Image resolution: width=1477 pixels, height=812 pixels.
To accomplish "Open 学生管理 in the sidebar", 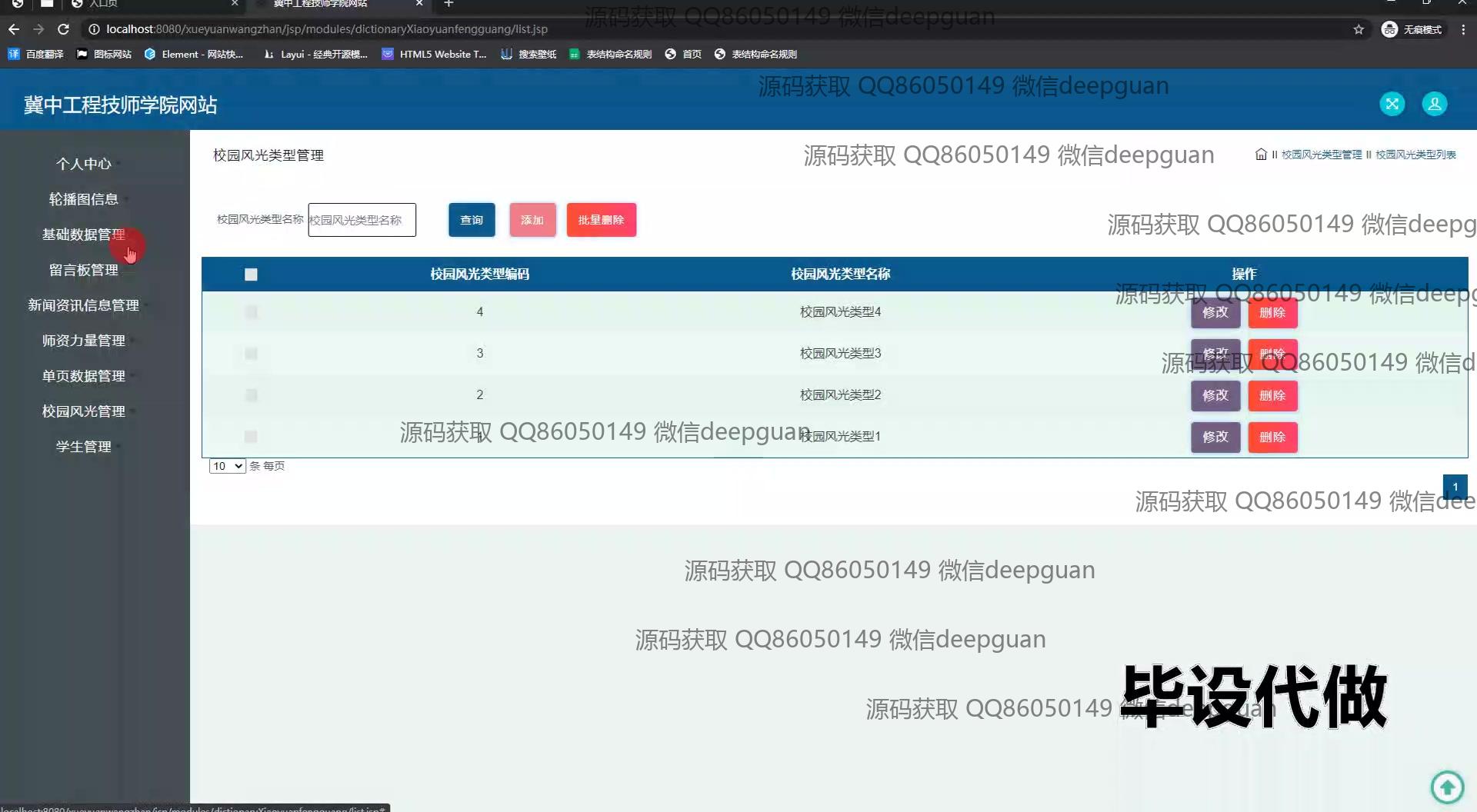I will (83, 447).
